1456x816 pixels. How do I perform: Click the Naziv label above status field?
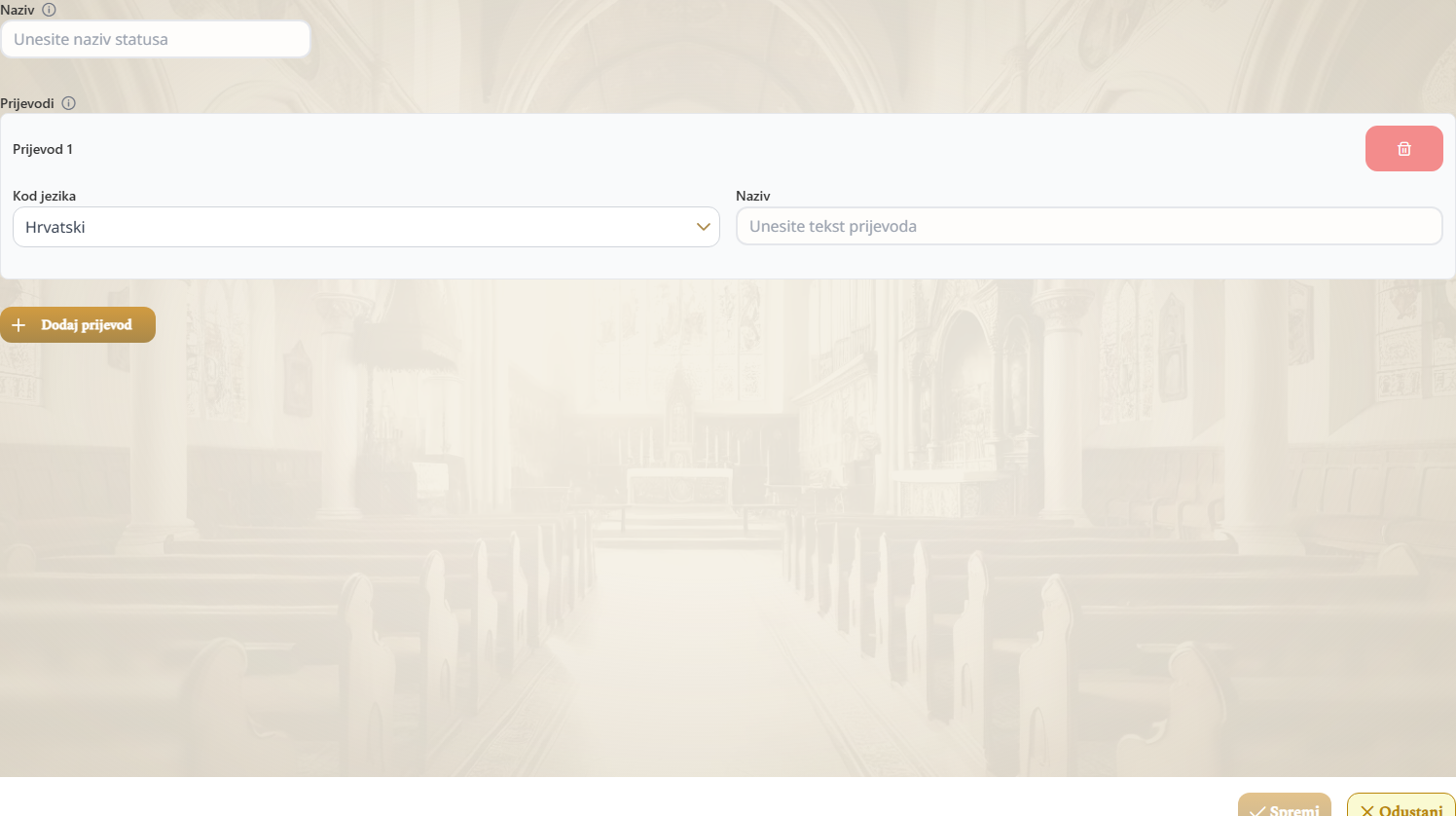[x=18, y=10]
